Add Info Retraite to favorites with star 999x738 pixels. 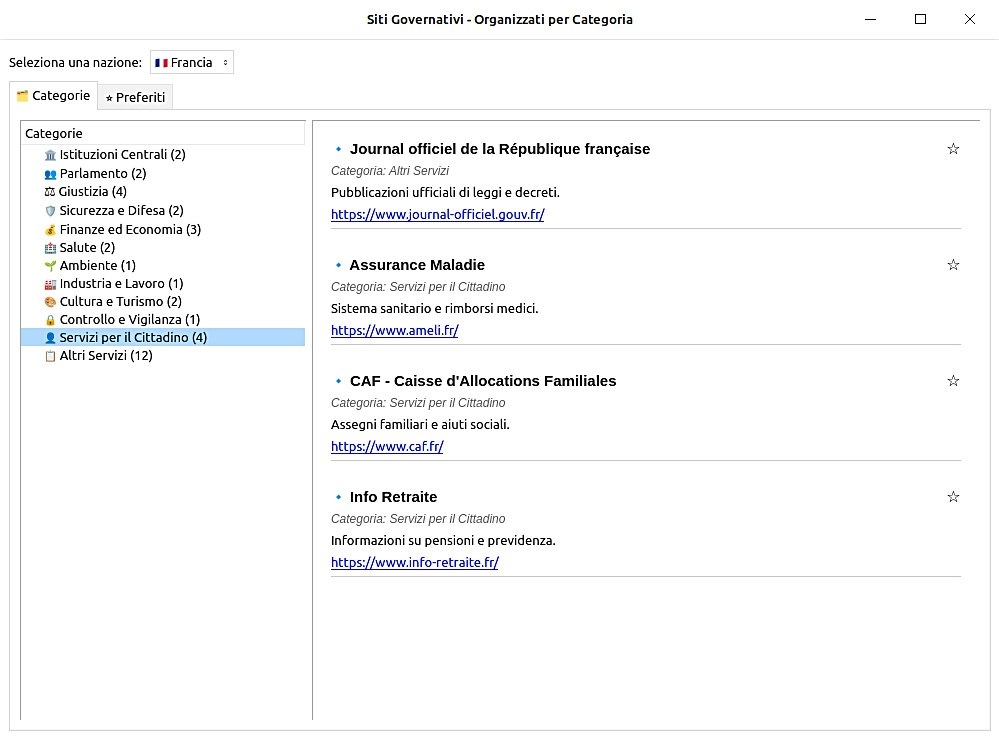pos(953,497)
